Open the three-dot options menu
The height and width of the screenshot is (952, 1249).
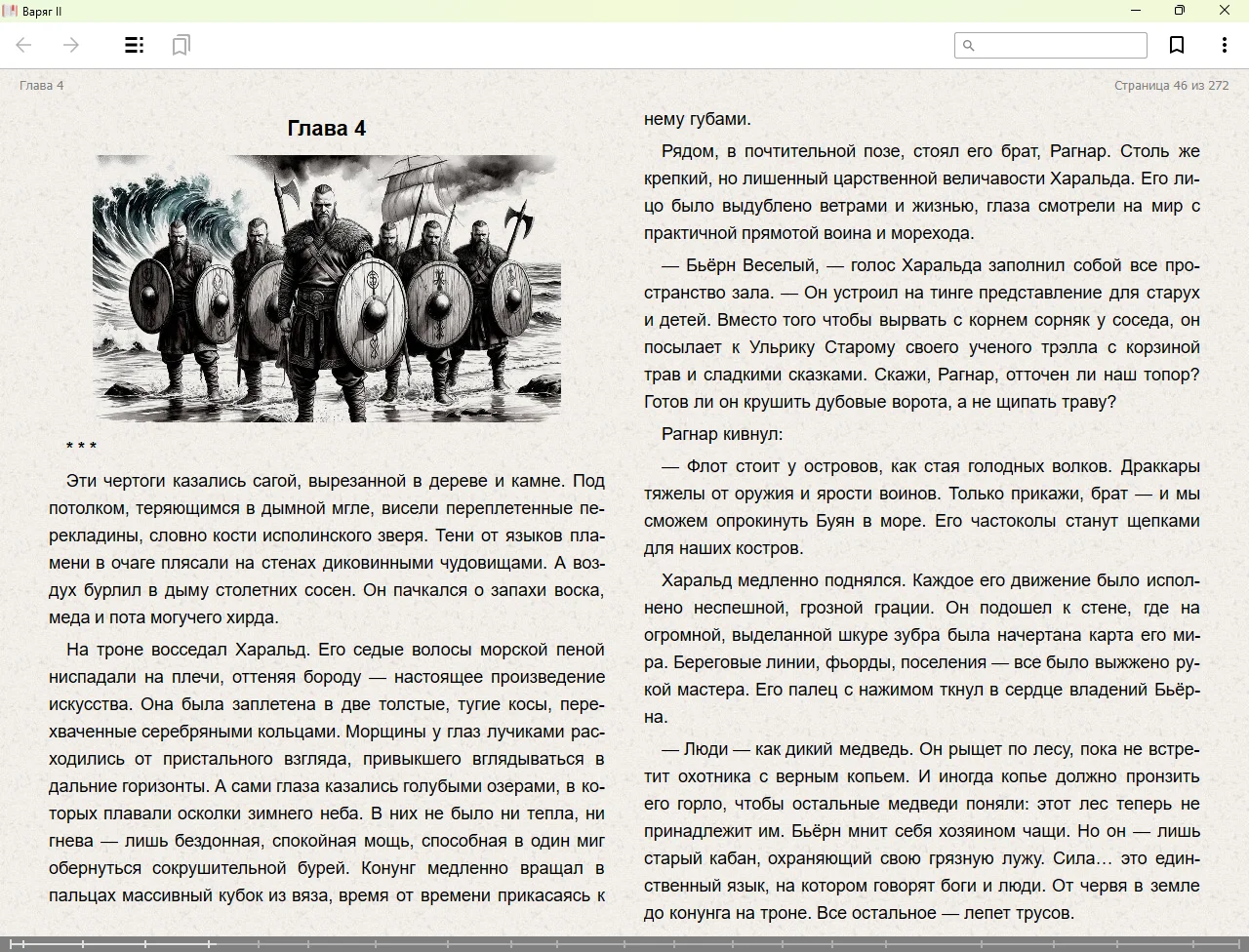point(1224,45)
